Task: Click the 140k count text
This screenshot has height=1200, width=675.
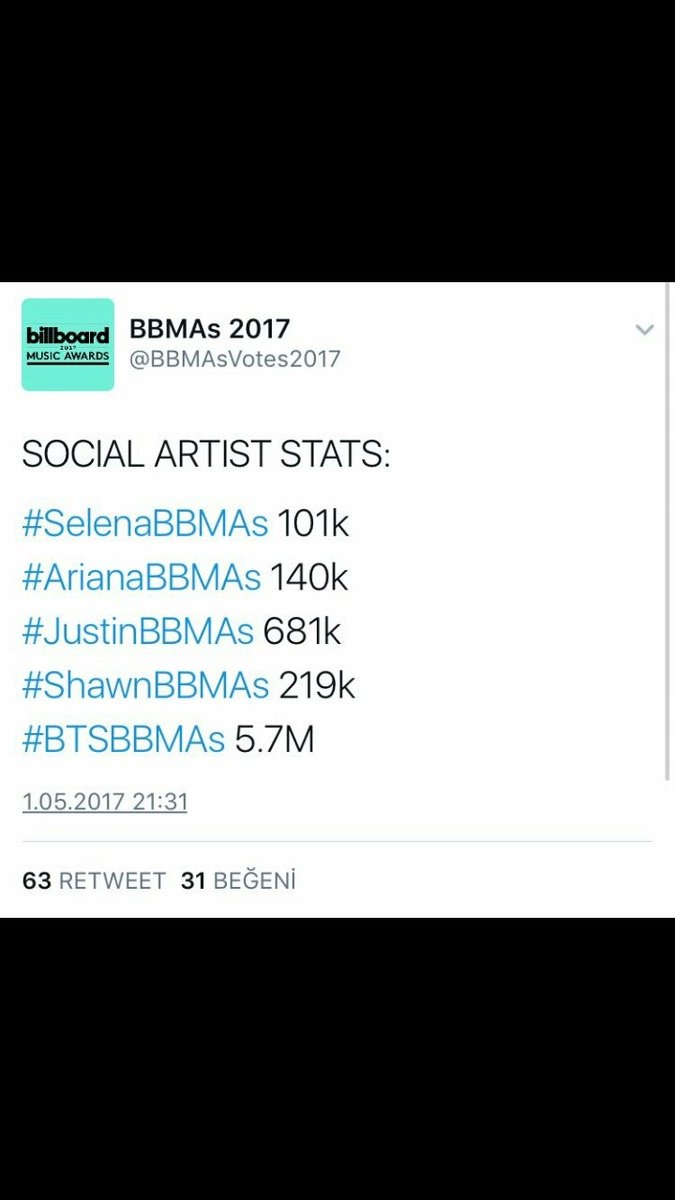Action: (309, 577)
